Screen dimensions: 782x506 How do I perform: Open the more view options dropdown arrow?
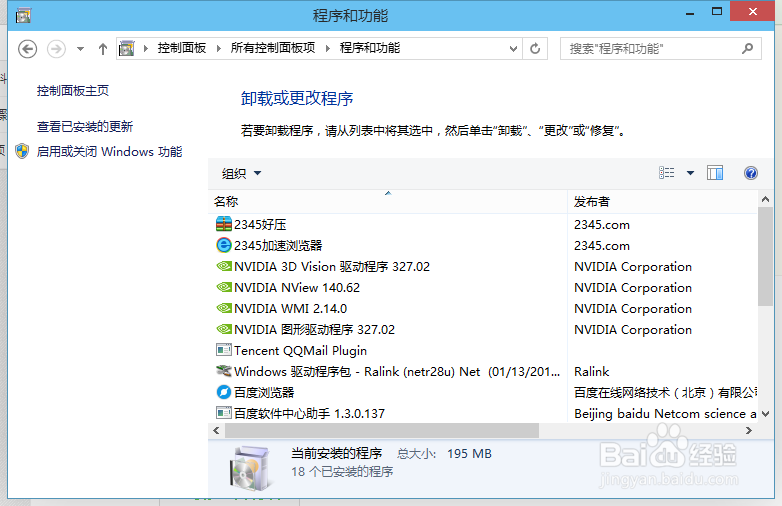pos(690,173)
